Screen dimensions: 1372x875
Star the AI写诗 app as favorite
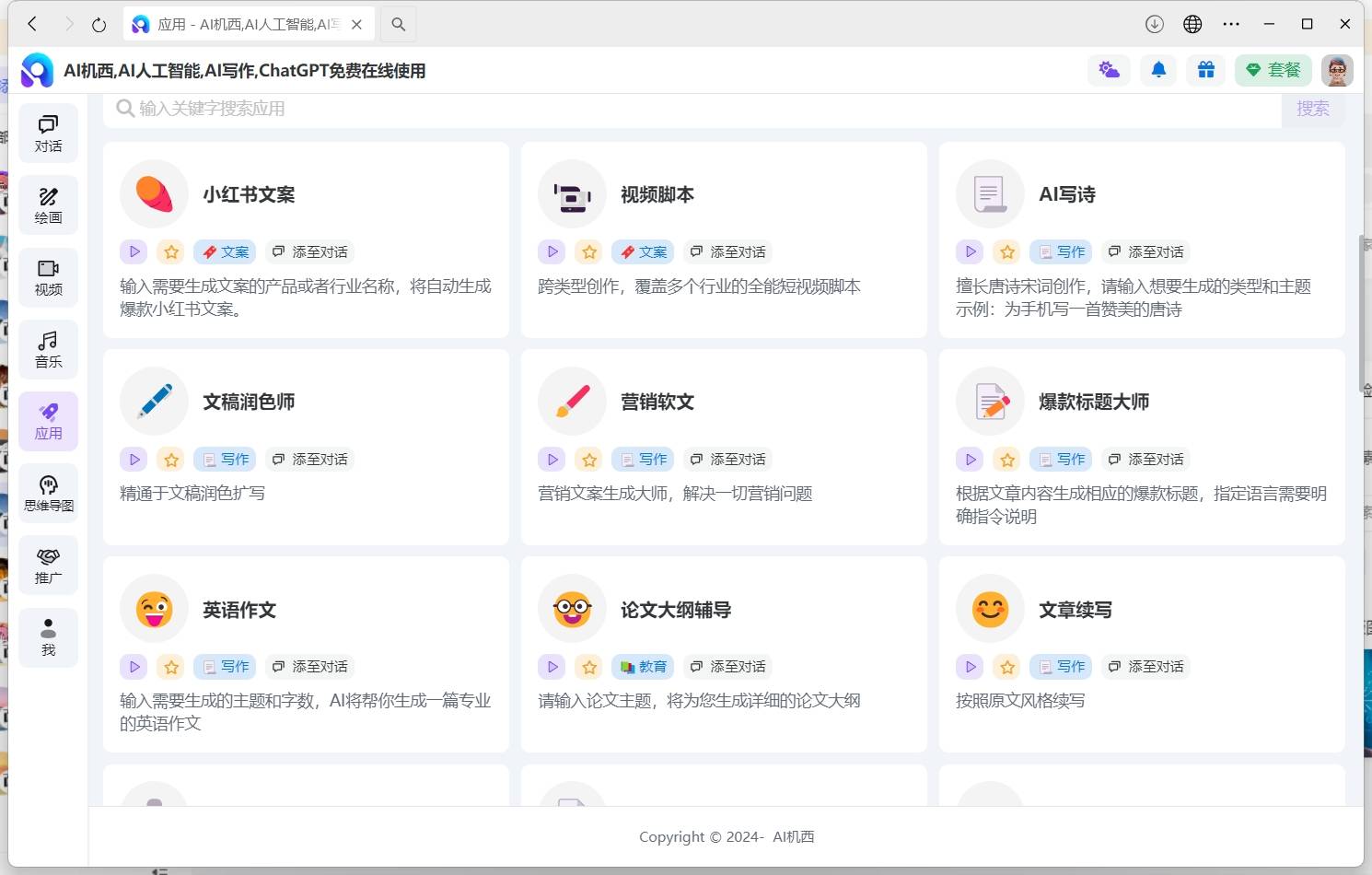(x=1007, y=251)
